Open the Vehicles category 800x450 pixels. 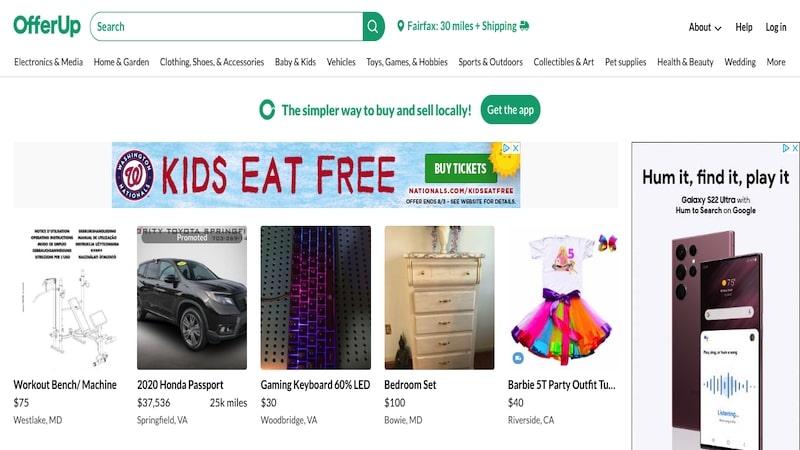point(341,62)
